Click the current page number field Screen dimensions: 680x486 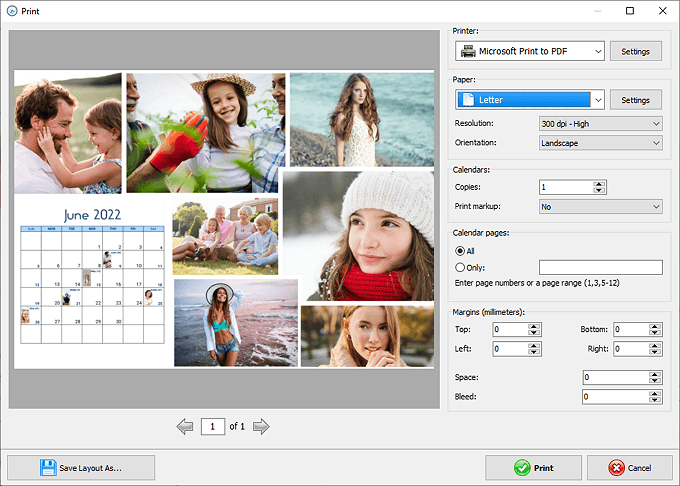coord(212,427)
